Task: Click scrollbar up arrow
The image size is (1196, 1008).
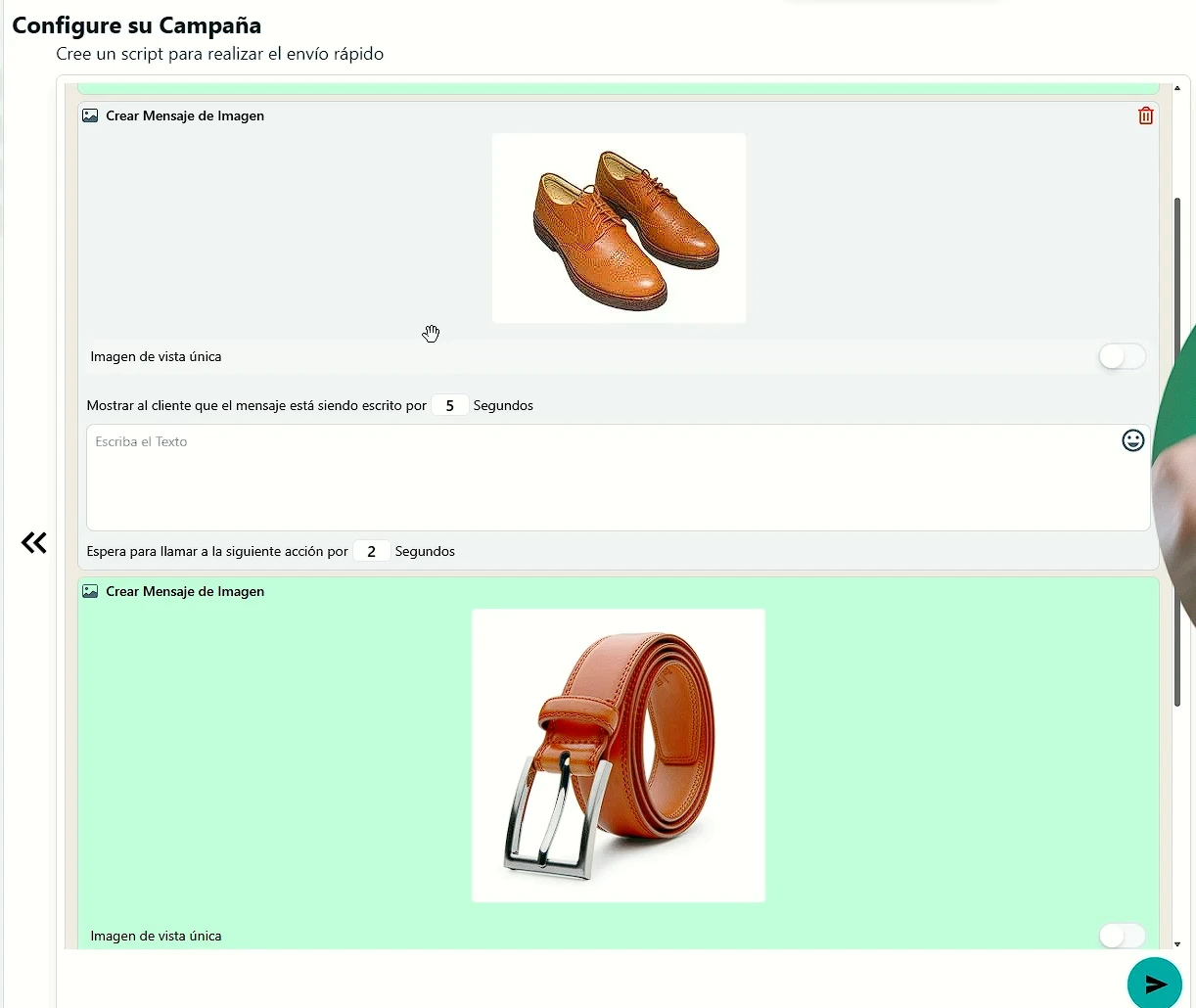Action: (x=1177, y=88)
